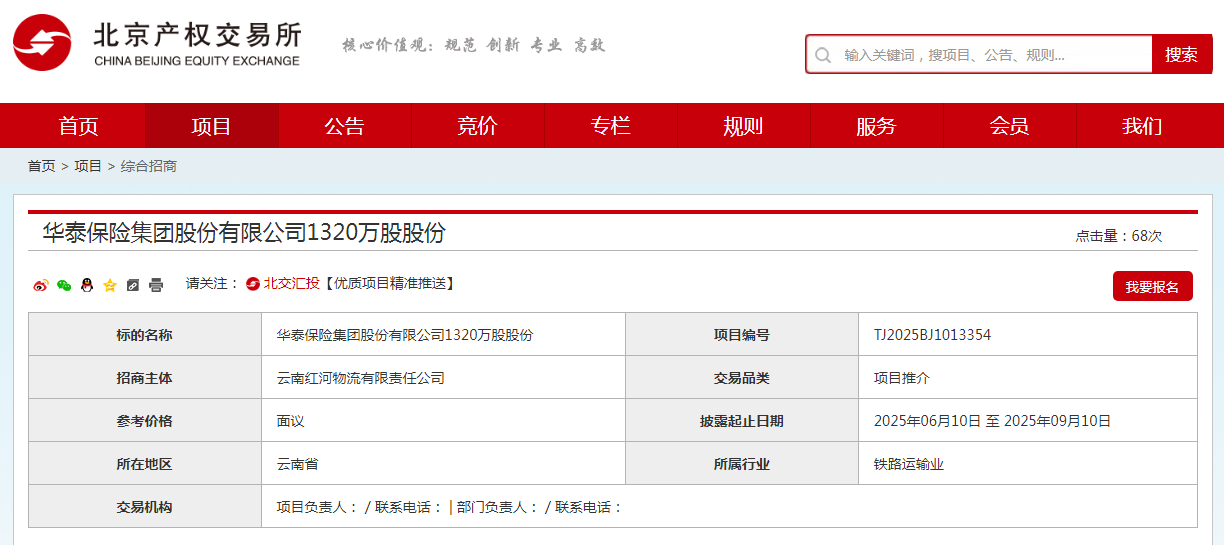Image resolution: width=1224 pixels, height=545 pixels.
Task: Switch to the 会员 section
Action: (x=1009, y=126)
